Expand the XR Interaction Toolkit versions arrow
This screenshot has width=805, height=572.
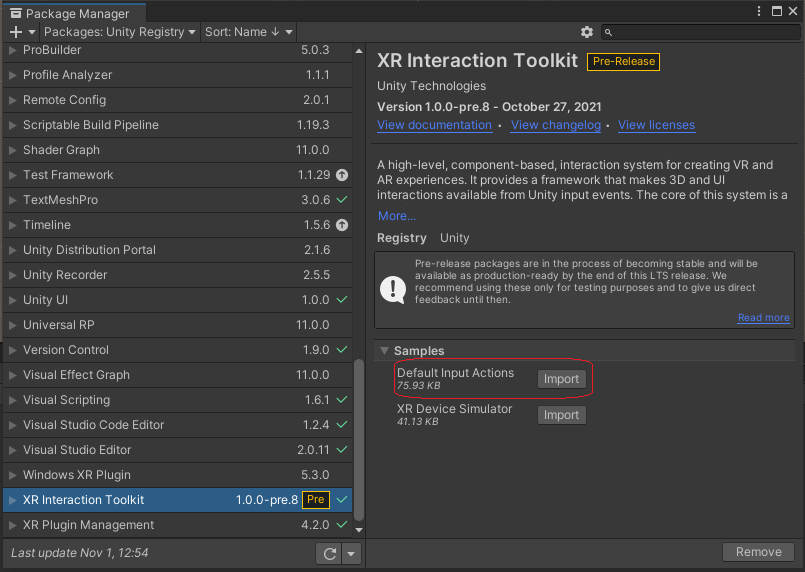(x=13, y=500)
